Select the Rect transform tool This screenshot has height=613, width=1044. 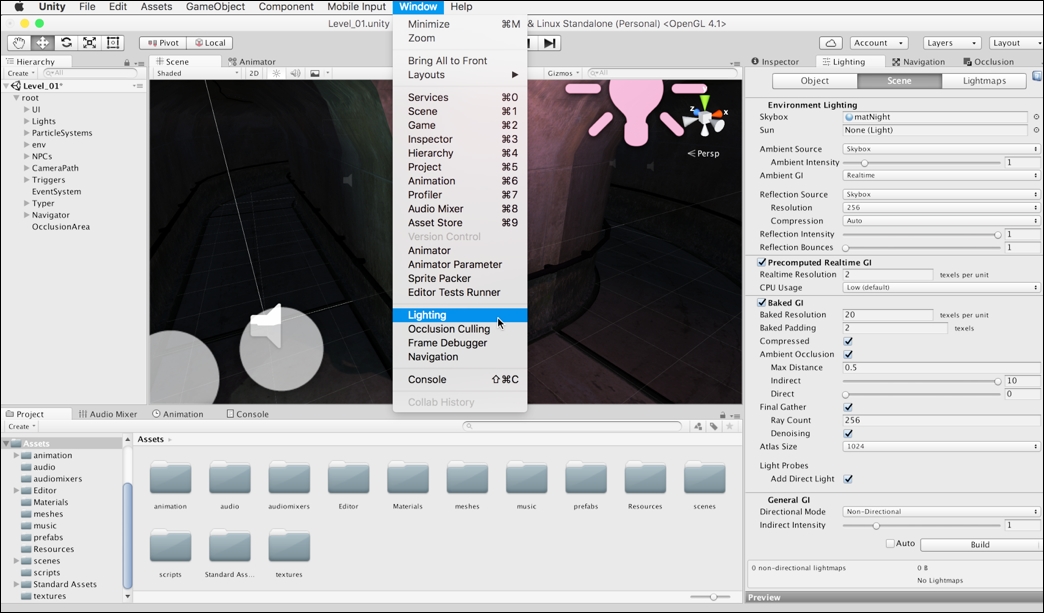(x=113, y=43)
